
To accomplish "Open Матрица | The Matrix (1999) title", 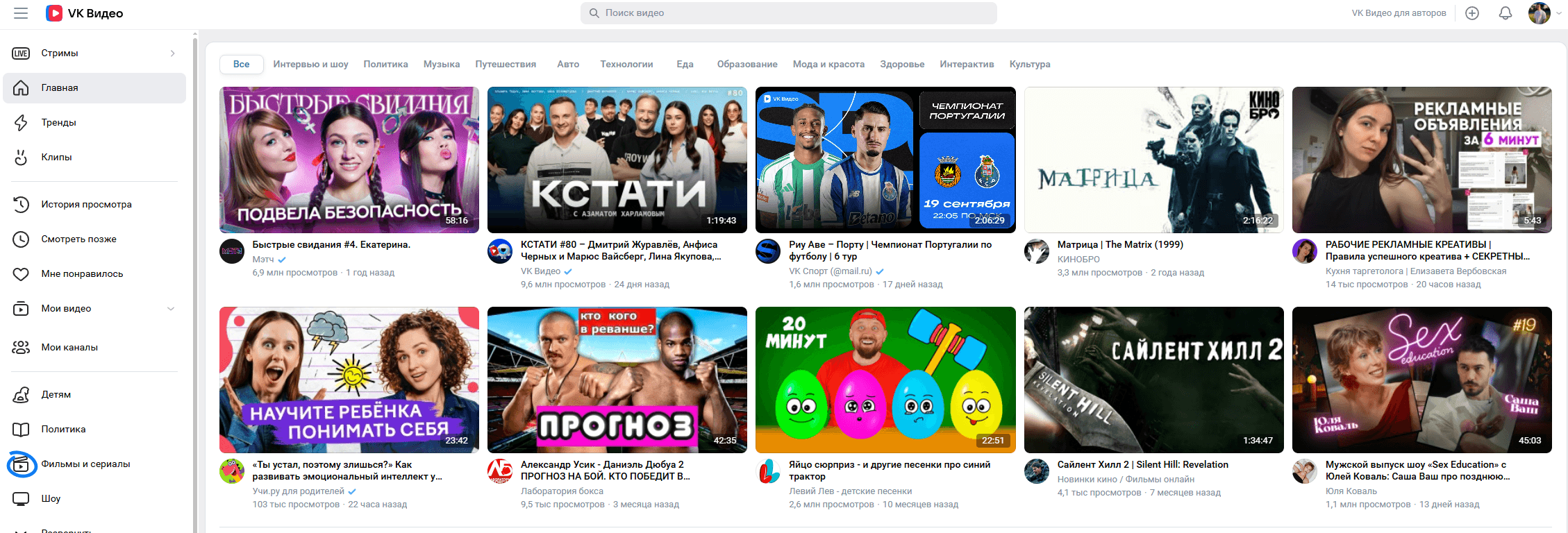I will (1120, 245).
